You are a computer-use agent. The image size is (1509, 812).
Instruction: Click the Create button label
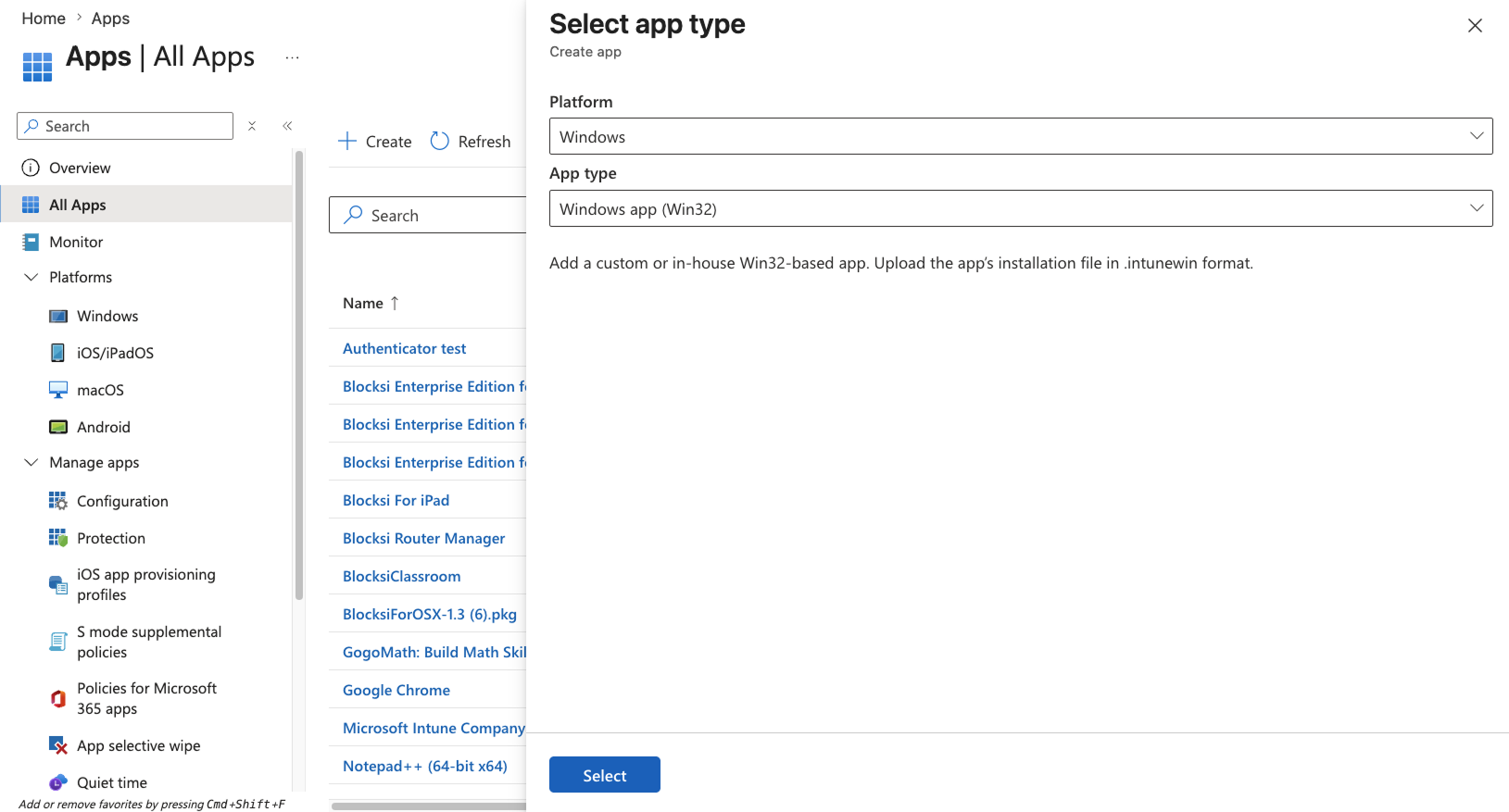388,142
